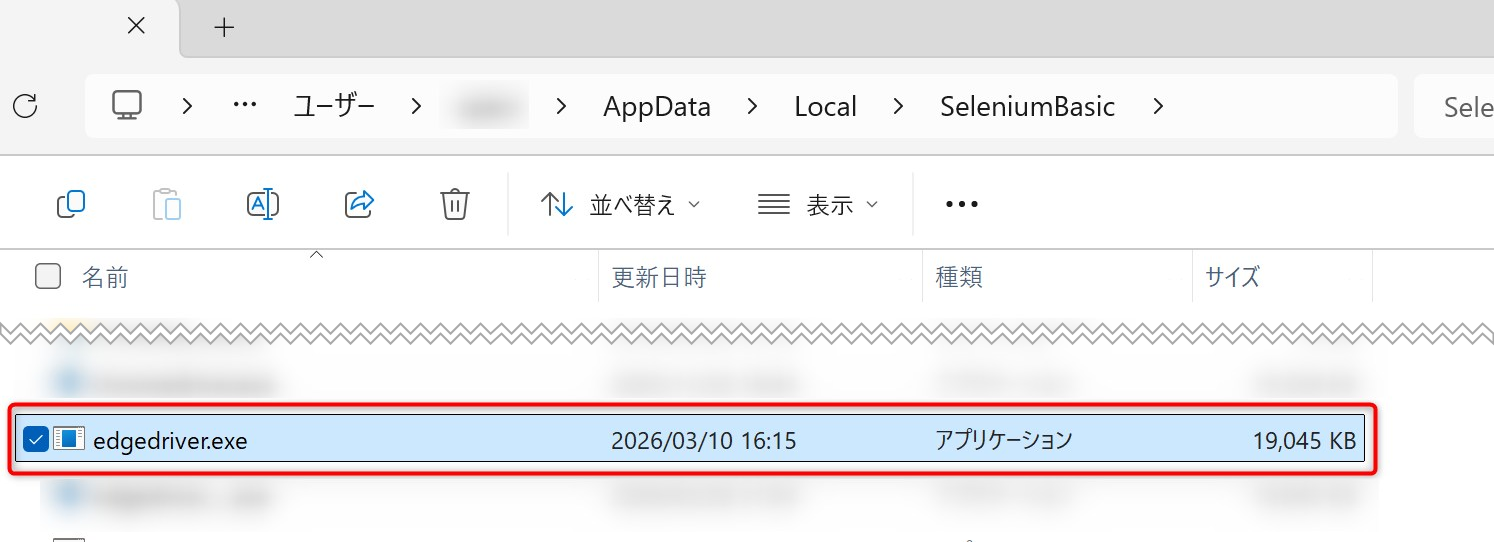Click the Delete trash can icon

455,205
